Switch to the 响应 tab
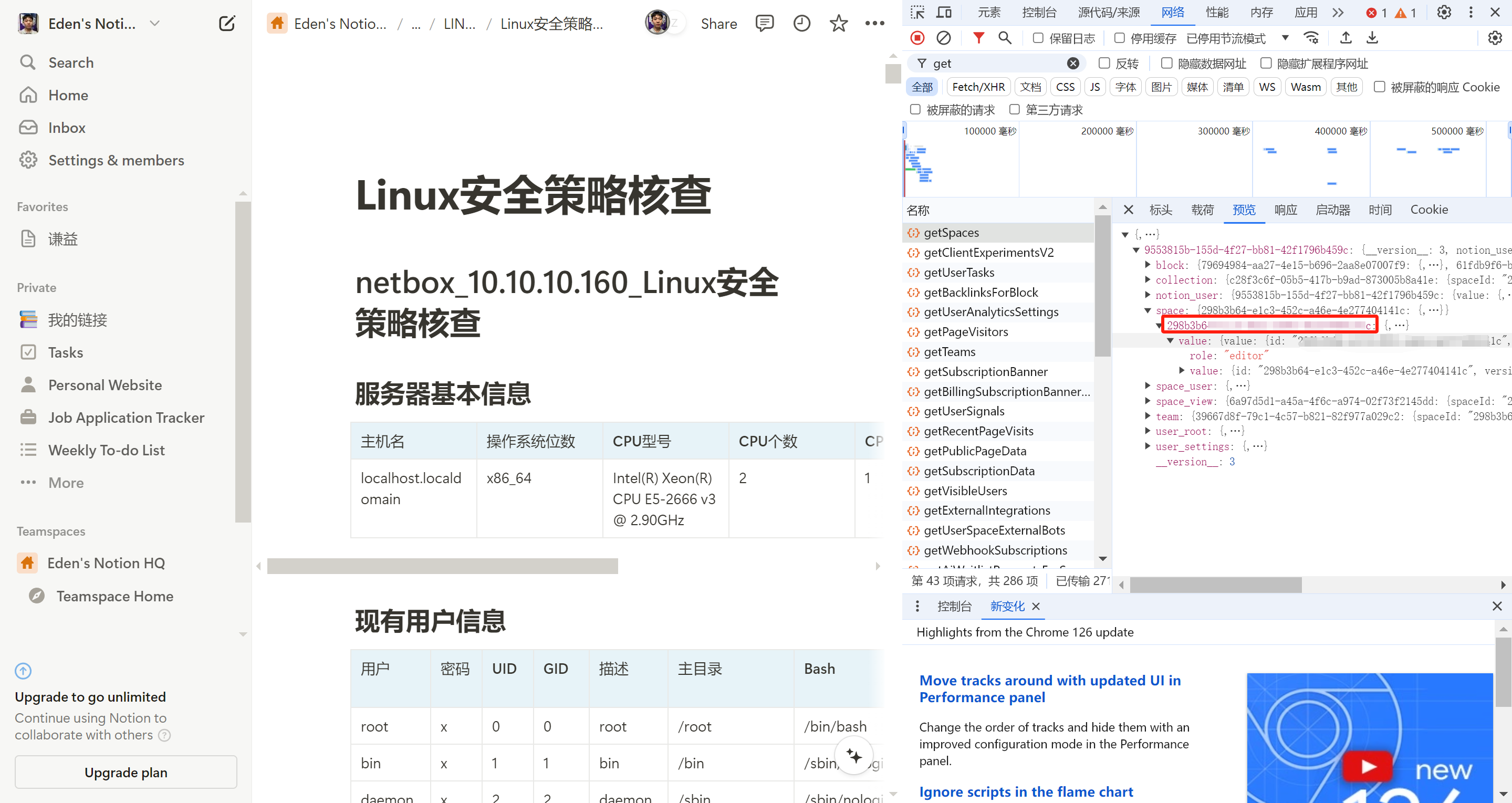Screen dimensions: 1512x803 (x=1286, y=210)
